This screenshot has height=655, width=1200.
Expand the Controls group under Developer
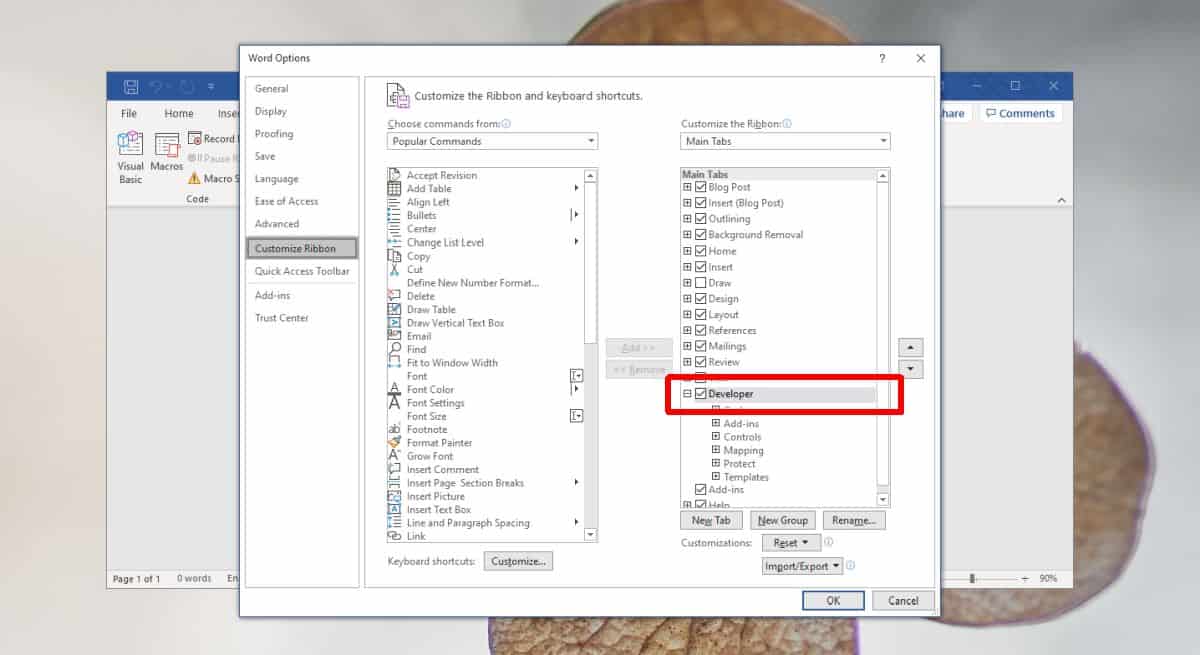[715, 436]
